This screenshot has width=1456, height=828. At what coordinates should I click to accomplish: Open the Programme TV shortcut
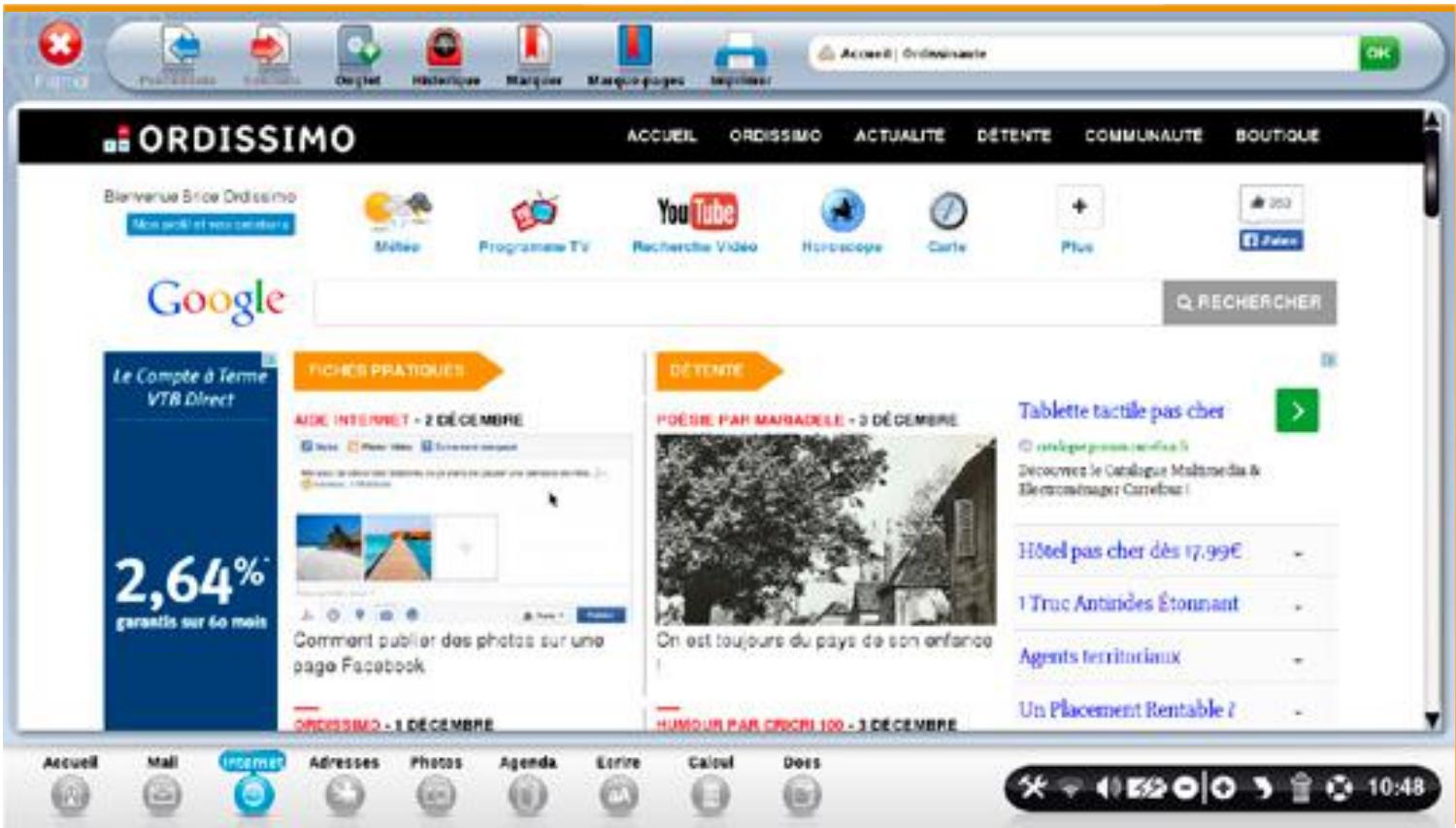(534, 221)
